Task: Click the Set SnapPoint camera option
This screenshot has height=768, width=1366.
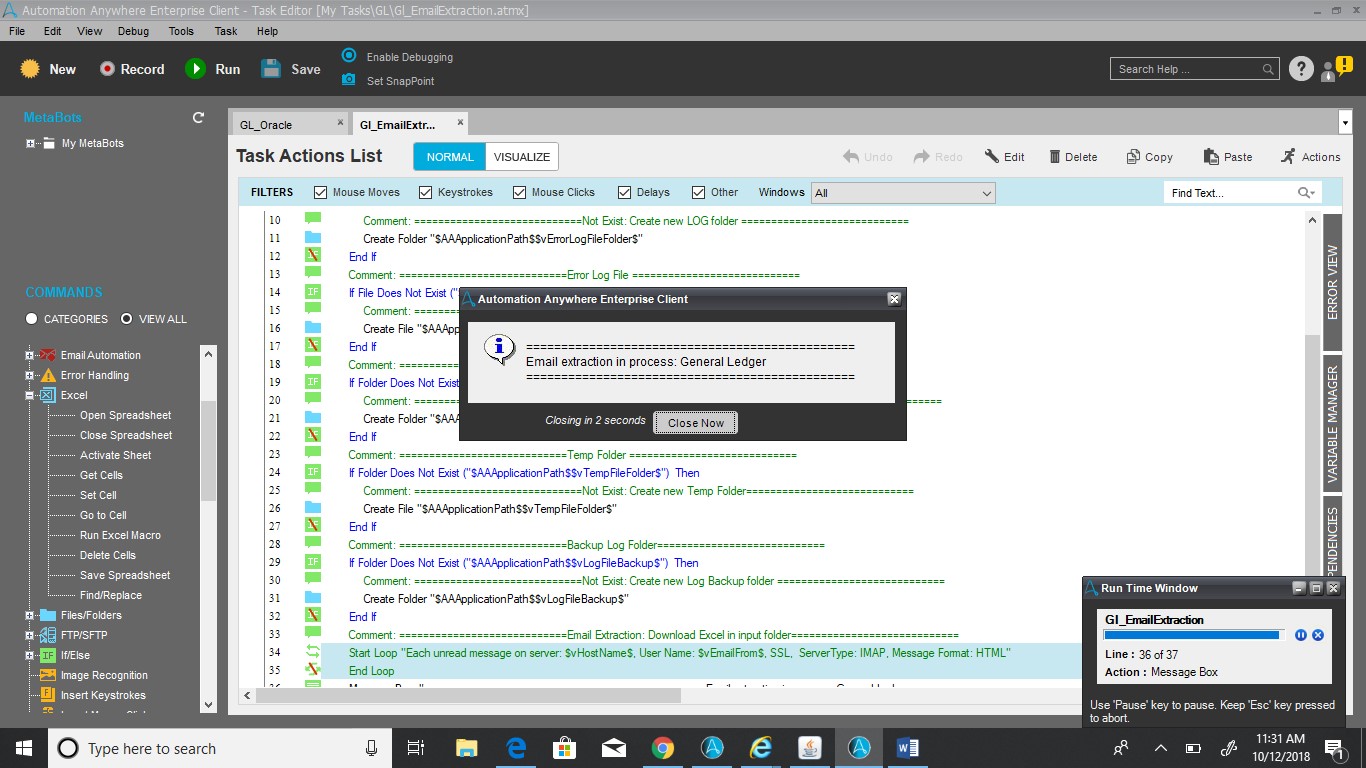Action: pos(388,81)
